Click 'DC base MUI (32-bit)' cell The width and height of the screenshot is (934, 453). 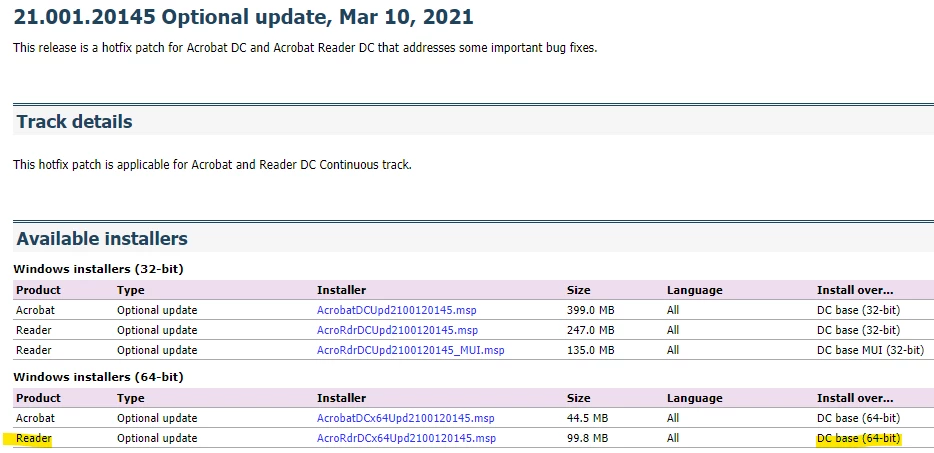(x=870, y=350)
